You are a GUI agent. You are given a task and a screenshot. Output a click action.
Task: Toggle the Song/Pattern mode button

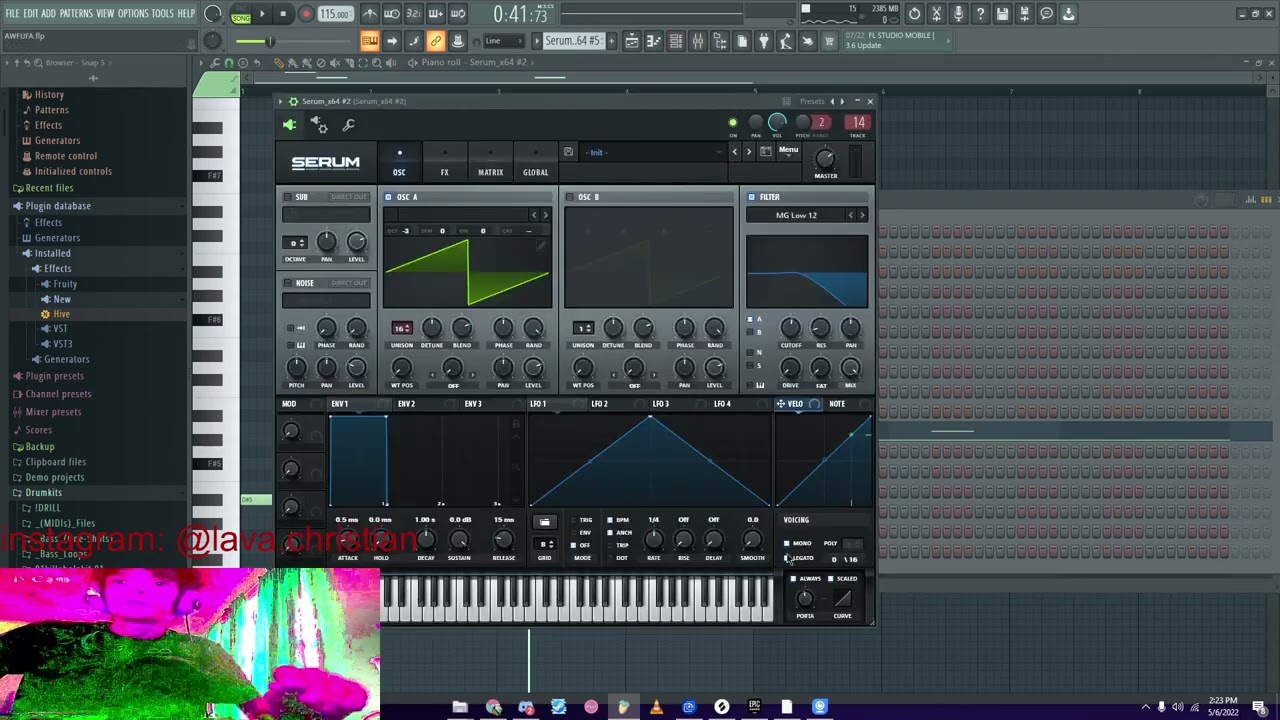[x=241, y=14]
